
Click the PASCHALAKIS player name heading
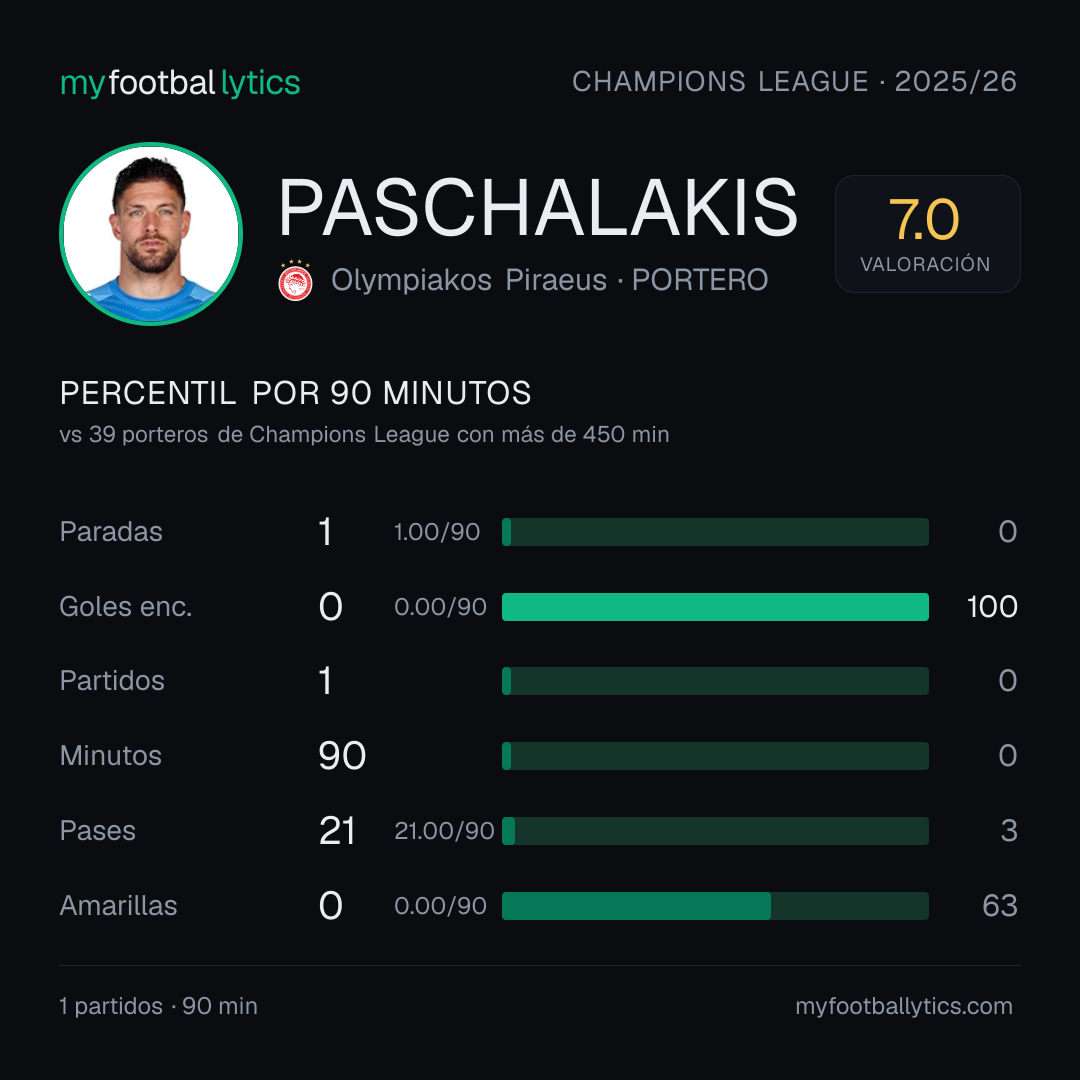(538, 207)
